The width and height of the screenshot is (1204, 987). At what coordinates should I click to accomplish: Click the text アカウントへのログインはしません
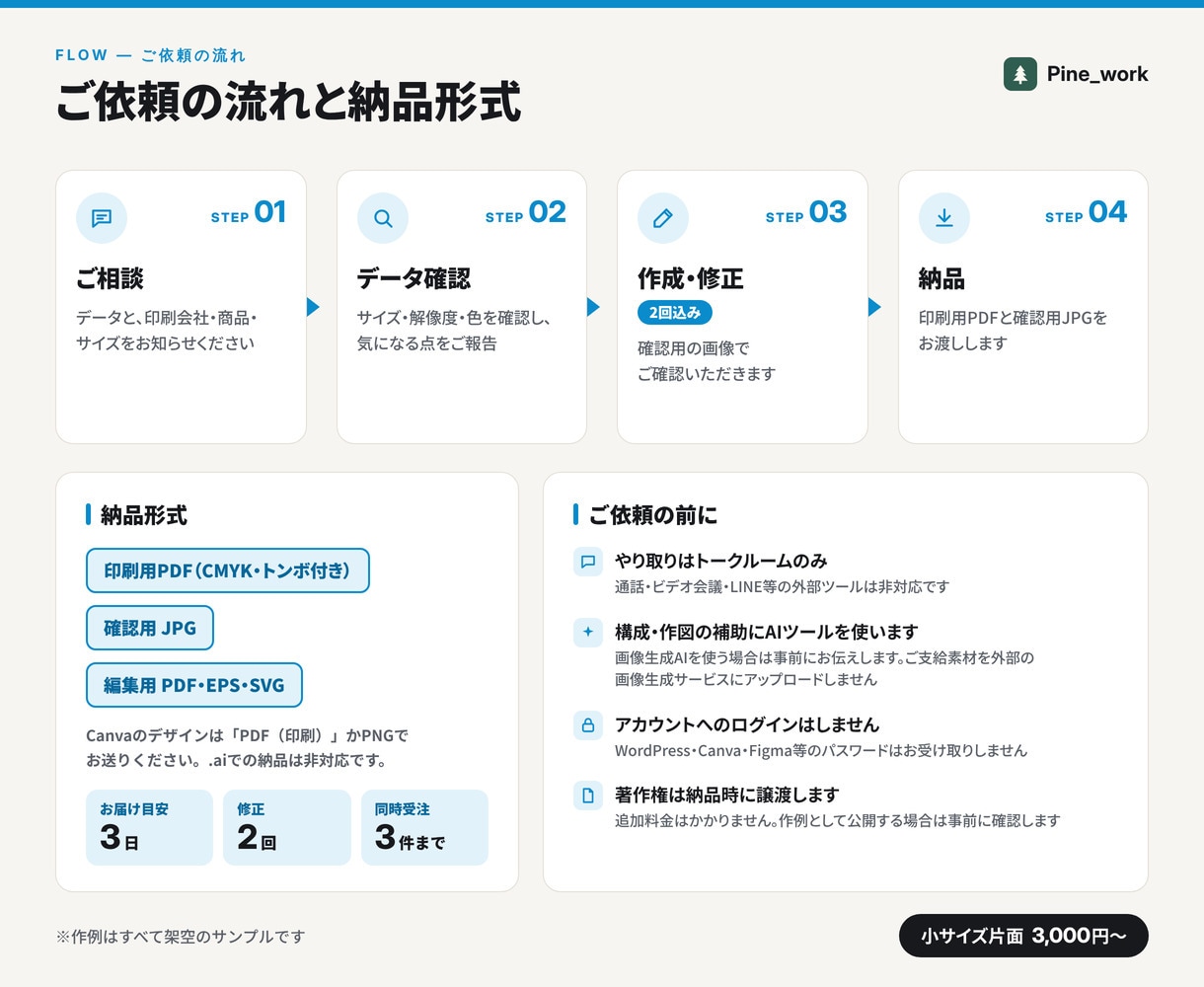(x=747, y=724)
